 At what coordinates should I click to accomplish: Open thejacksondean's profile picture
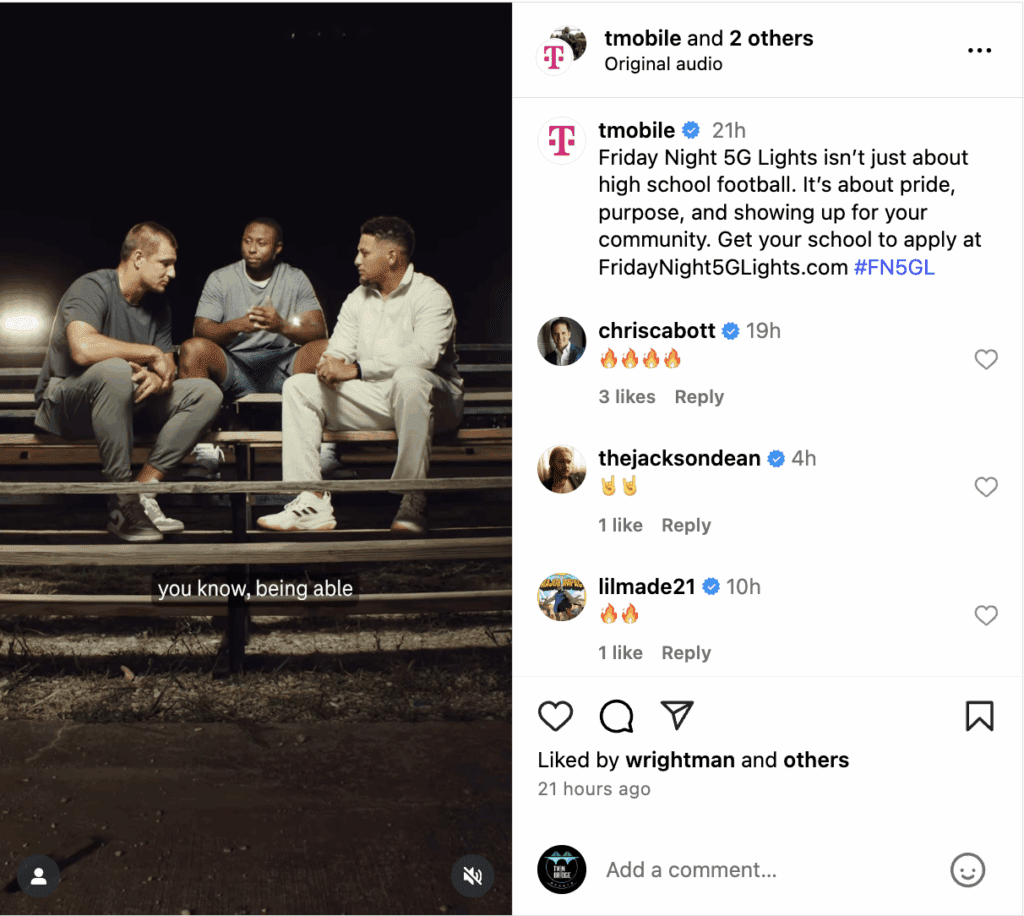pos(562,469)
